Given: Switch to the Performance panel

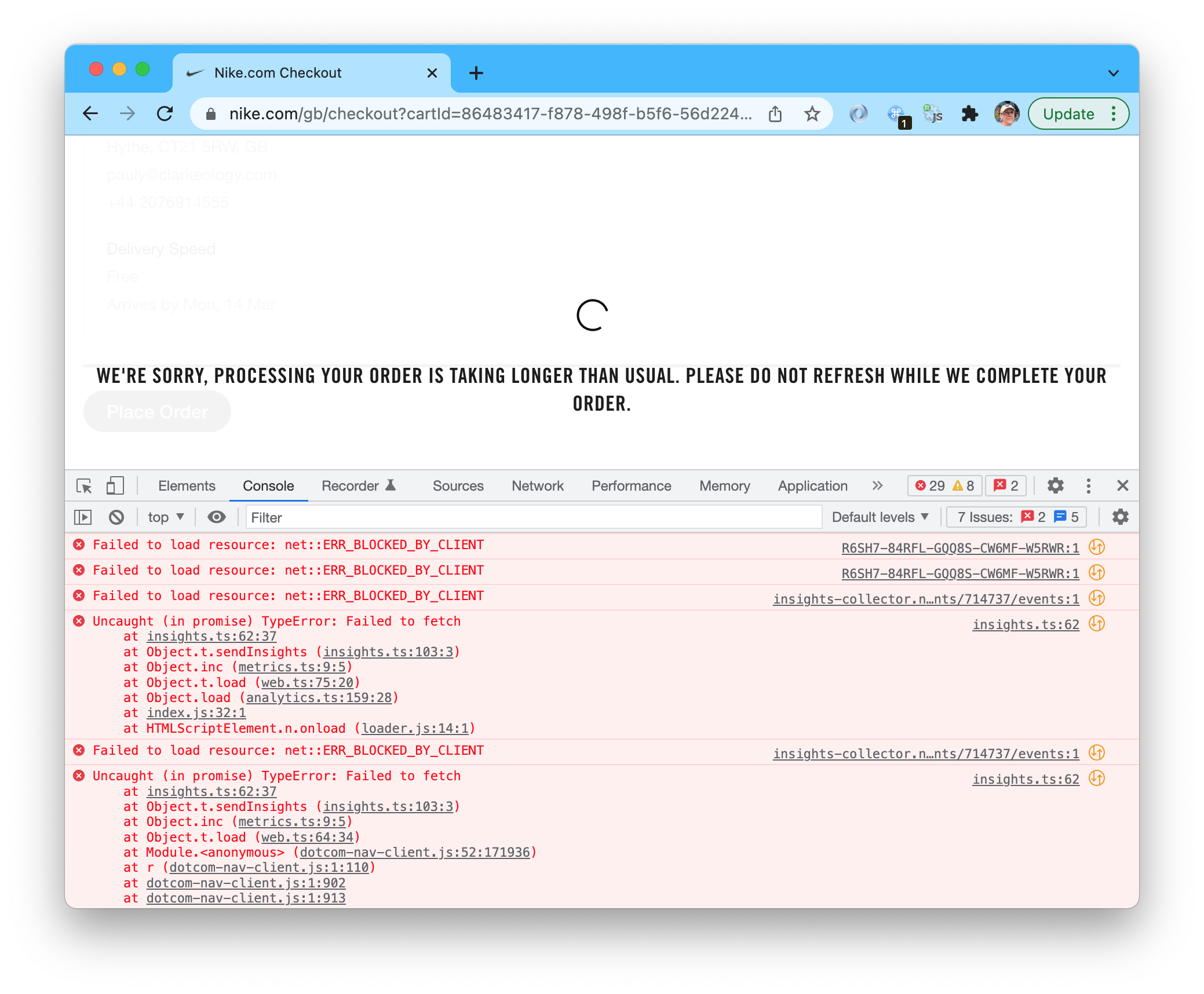Looking at the screenshot, I should coord(631,486).
